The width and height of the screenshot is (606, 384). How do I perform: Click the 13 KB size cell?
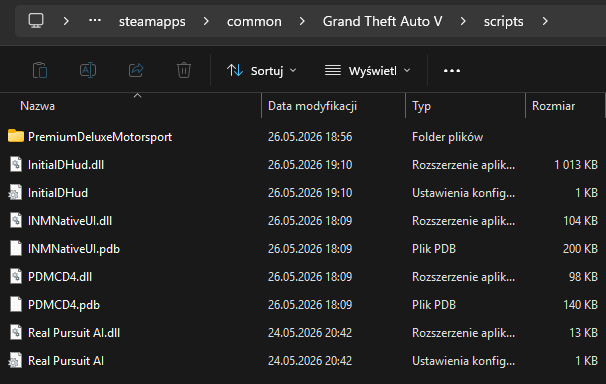coord(584,333)
